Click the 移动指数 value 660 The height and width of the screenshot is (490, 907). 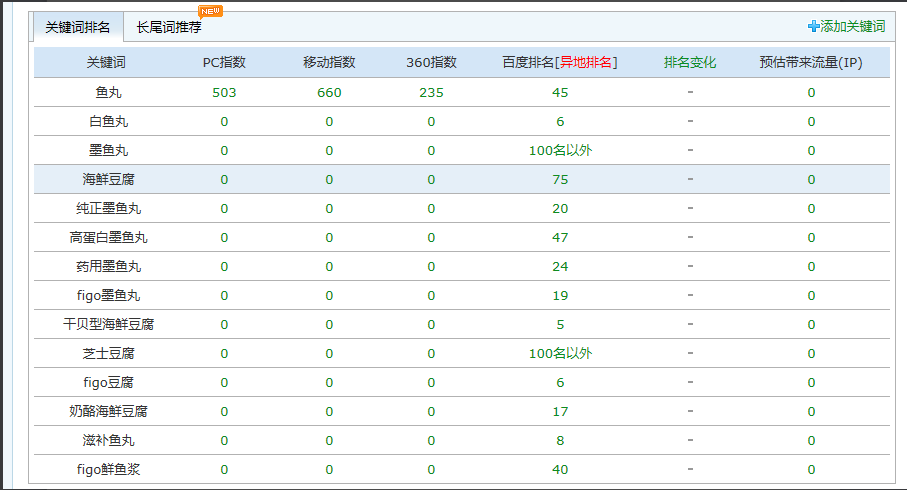pyautogui.click(x=329, y=92)
